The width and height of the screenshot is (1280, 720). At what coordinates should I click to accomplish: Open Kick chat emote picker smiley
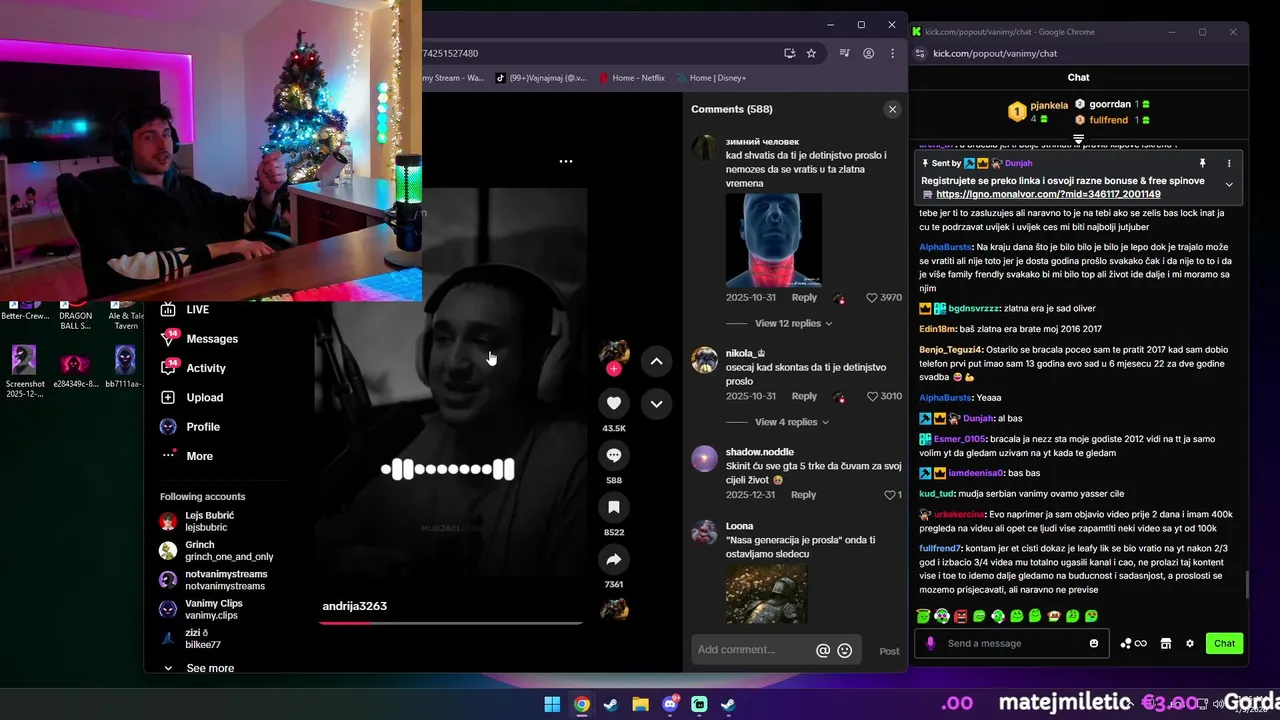point(1094,643)
